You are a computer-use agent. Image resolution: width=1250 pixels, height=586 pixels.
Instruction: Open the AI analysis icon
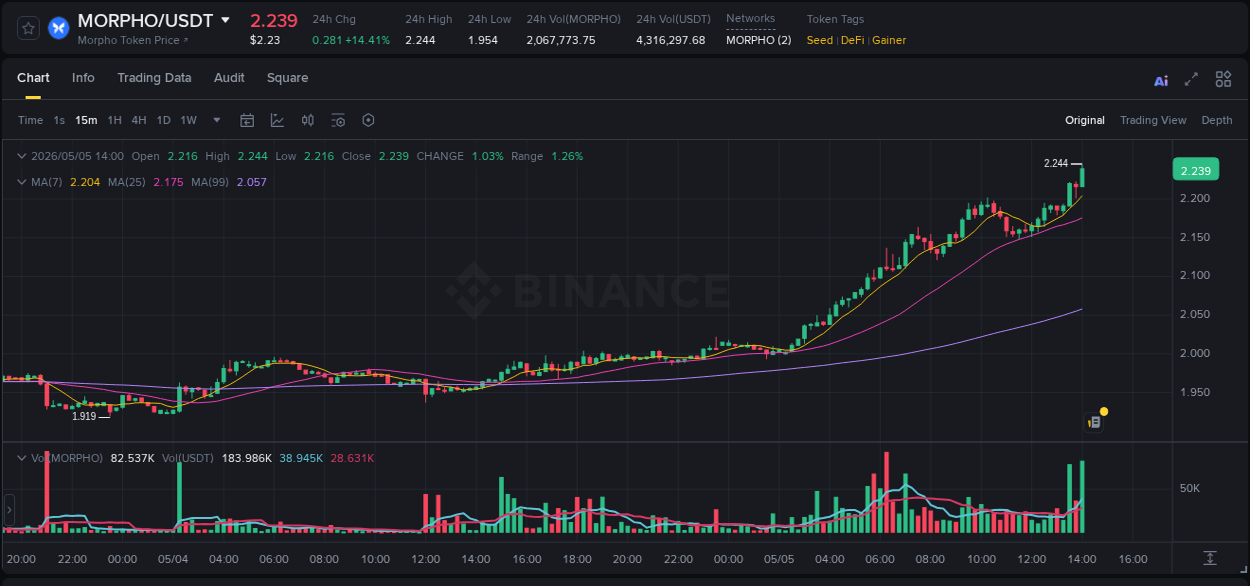click(1161, 81)
